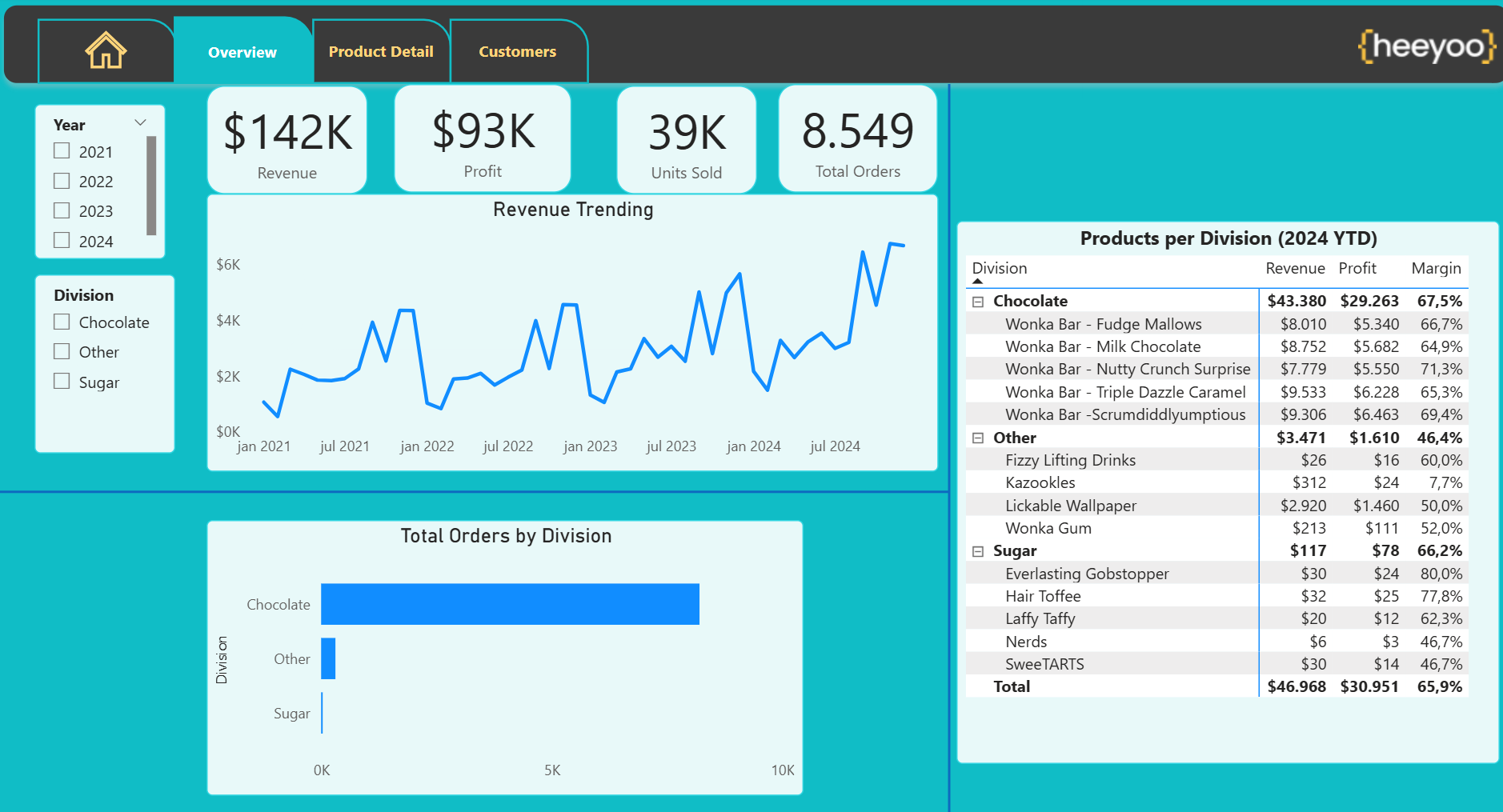Select the Other bar in orders chart
Image resolution: width=1503 pixels, height=812 pixels.
point(328,658)
